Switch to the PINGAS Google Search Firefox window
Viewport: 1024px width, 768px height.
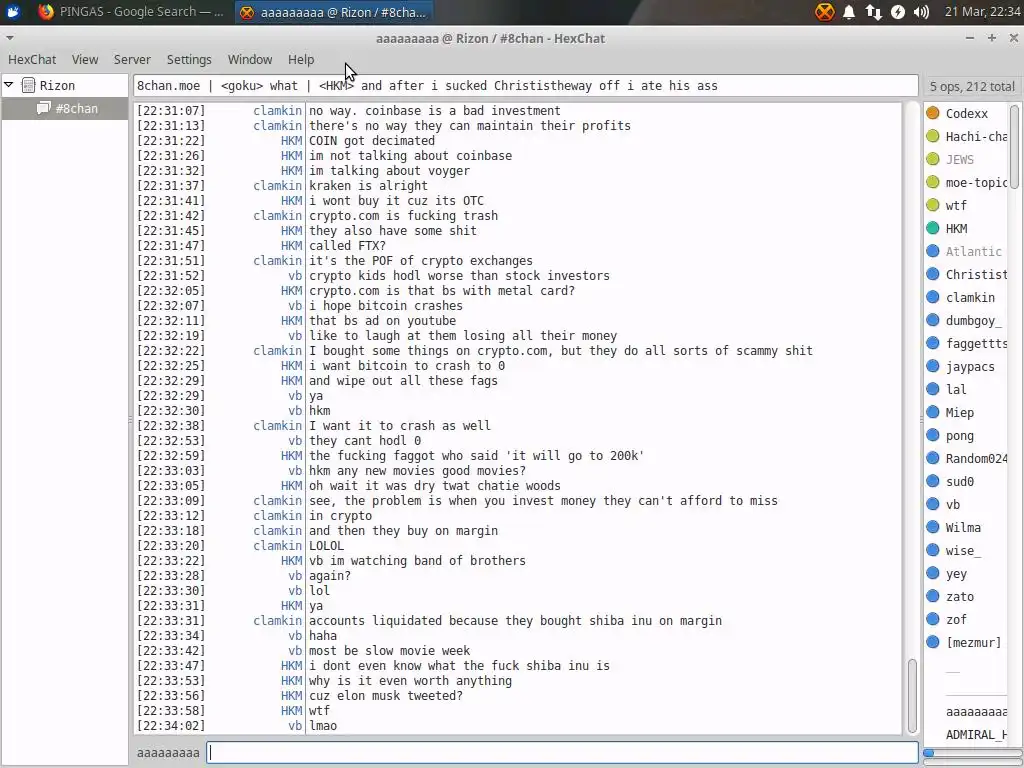coord(131,12)
